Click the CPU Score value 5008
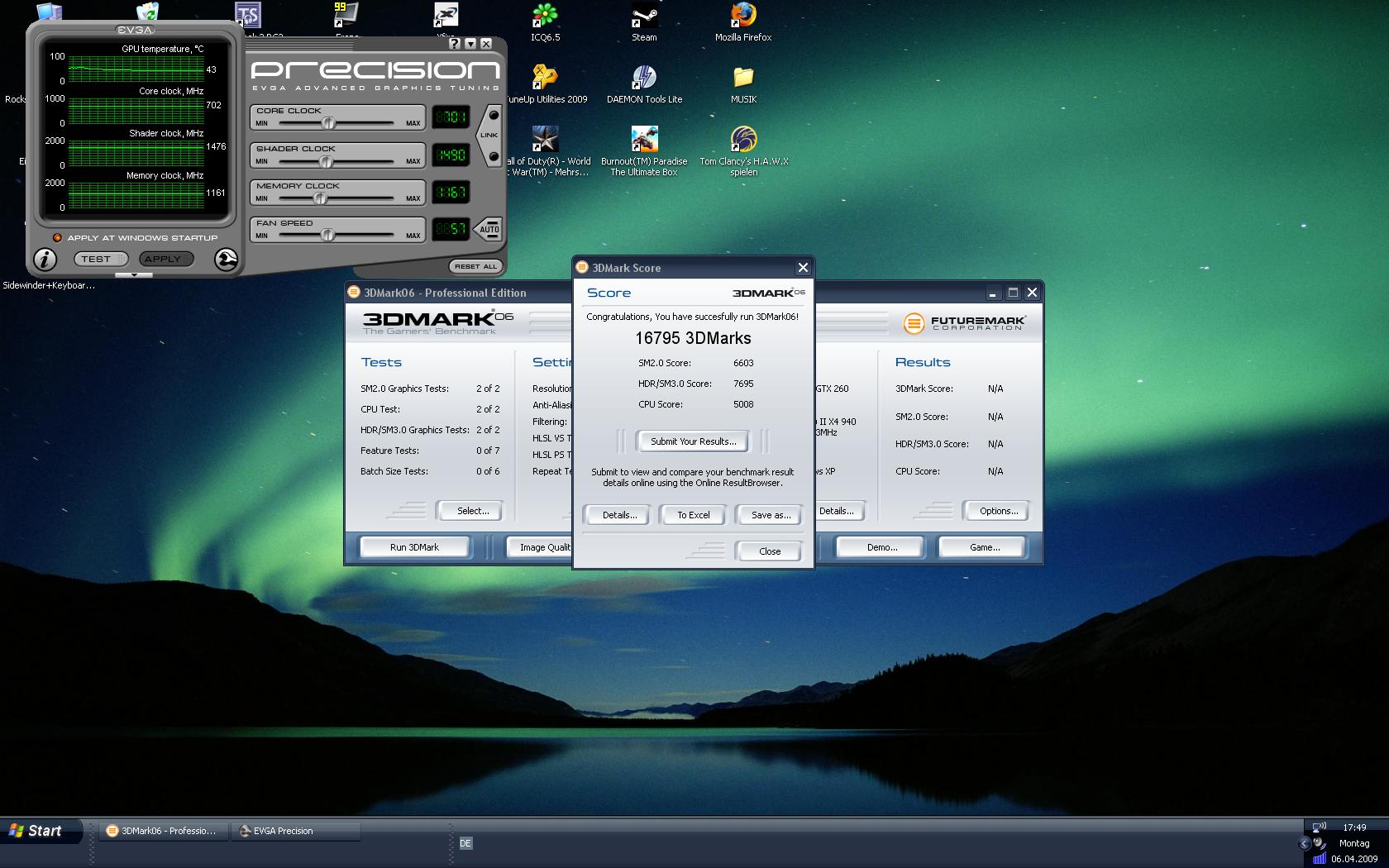1389x868 pixels. tap(743, 404)
